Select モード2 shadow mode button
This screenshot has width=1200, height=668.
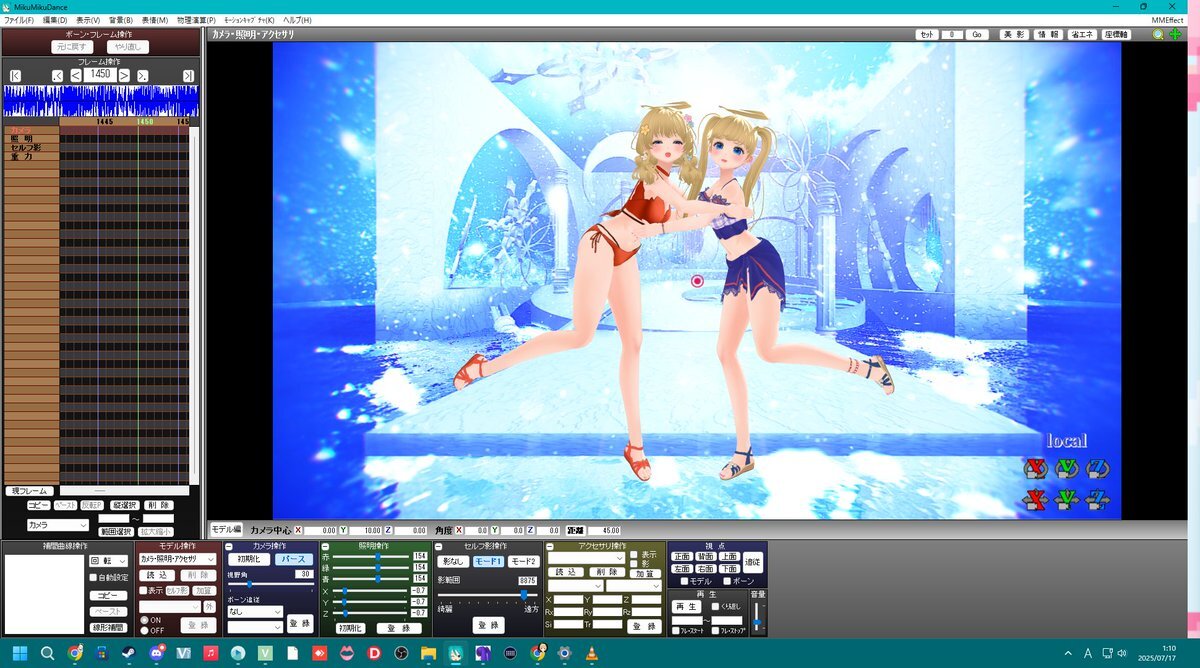523,562
